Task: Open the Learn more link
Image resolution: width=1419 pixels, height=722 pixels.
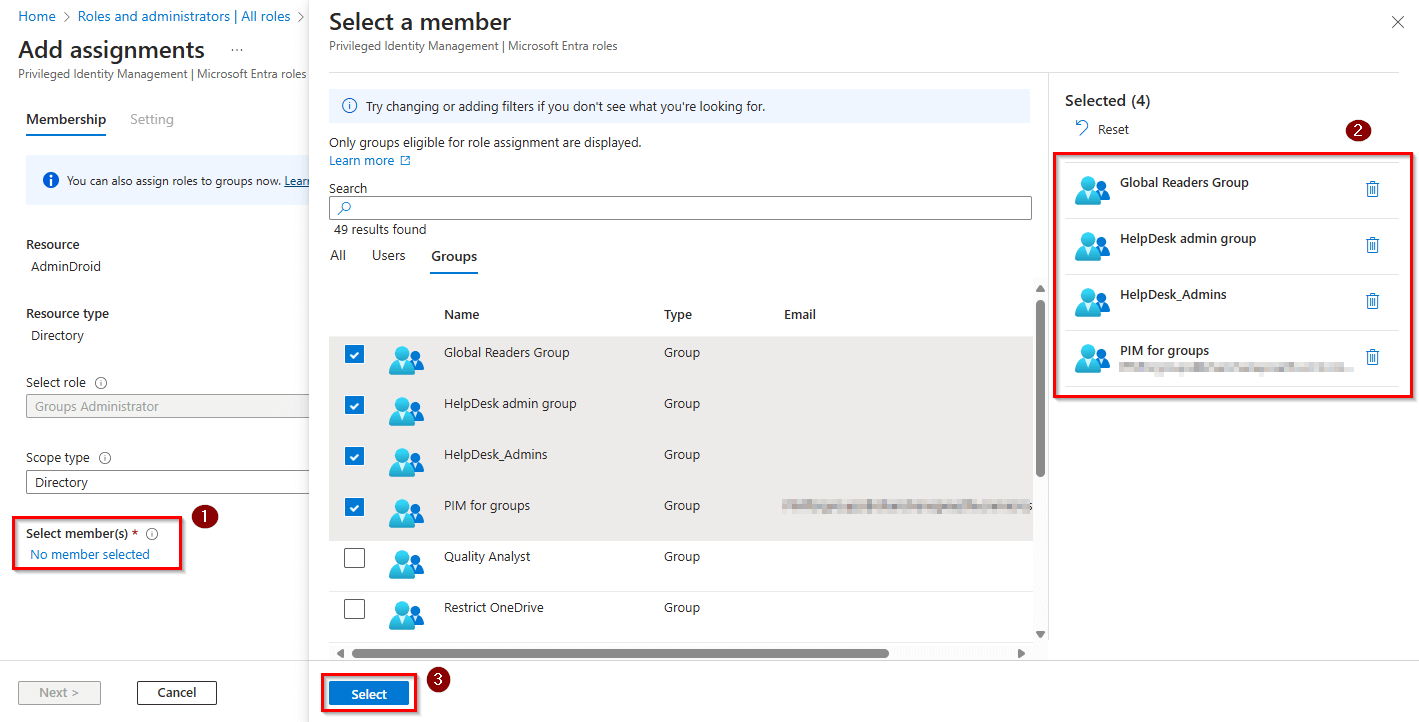Action: (362, 160)
